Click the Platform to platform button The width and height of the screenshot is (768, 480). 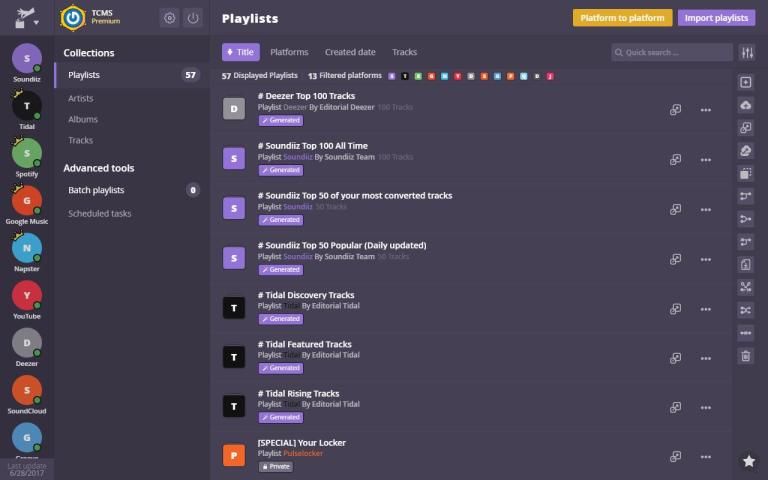[622, 18]
